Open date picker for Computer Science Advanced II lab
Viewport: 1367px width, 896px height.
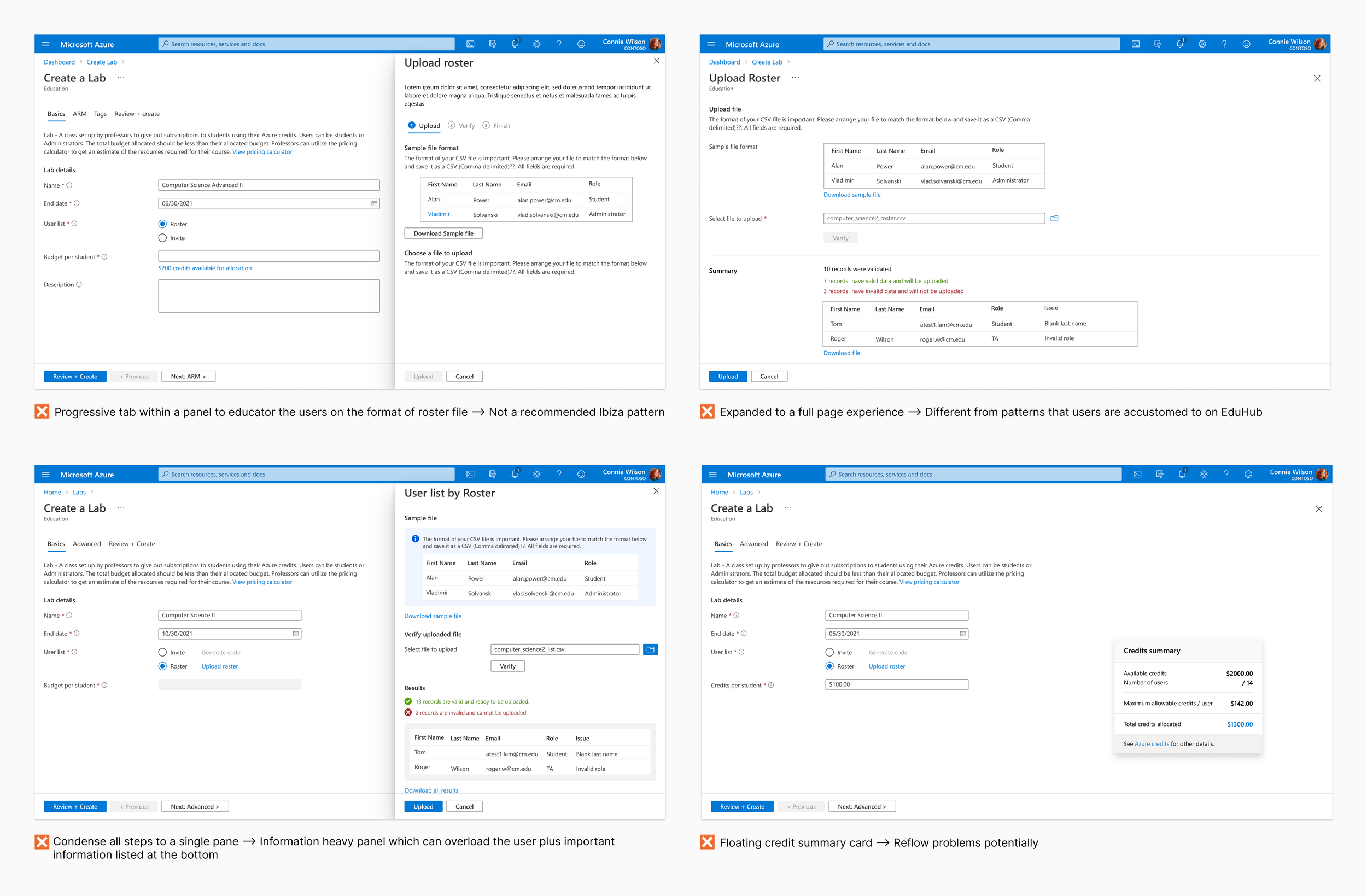click(x=374, y=203)
